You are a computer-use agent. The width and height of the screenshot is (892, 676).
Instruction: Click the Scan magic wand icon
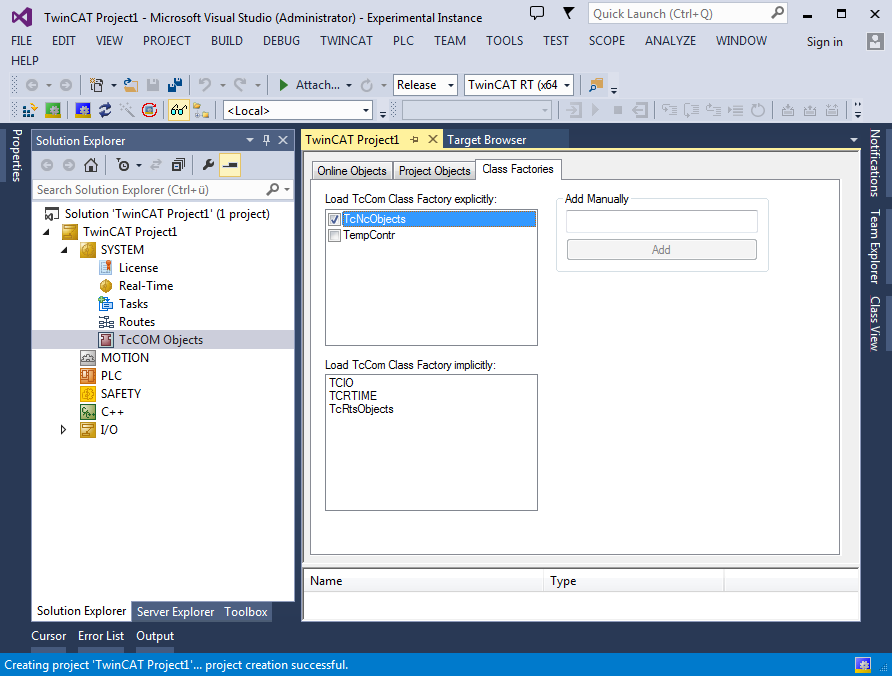click(x=127, y=110)
